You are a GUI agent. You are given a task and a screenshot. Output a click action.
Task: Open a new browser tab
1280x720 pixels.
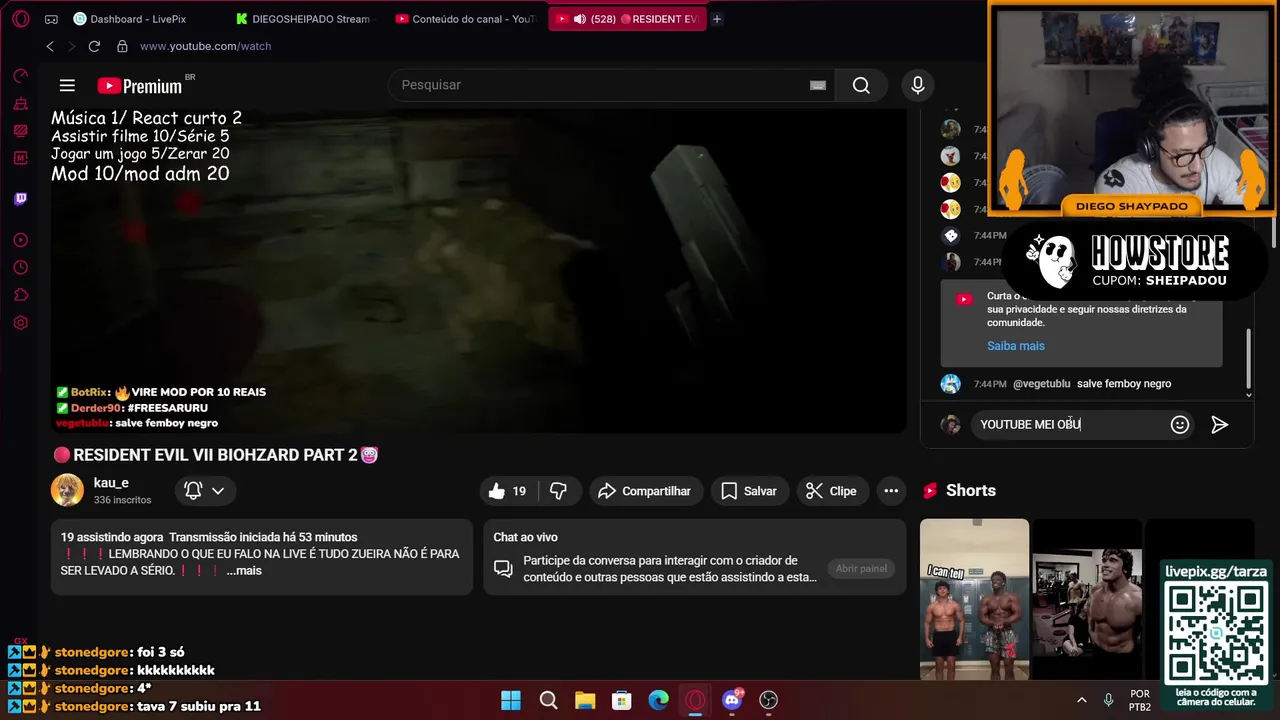pos(717,19)
